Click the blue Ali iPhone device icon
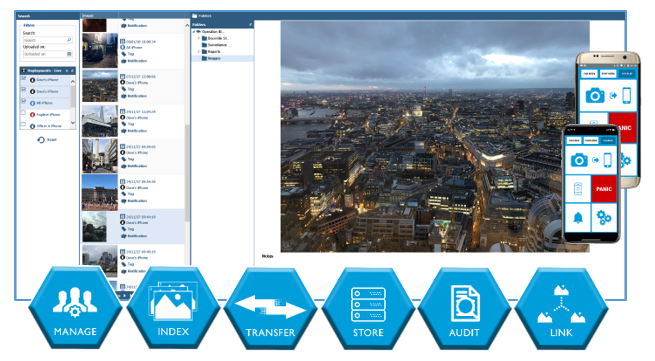 [x=33, y=103]
